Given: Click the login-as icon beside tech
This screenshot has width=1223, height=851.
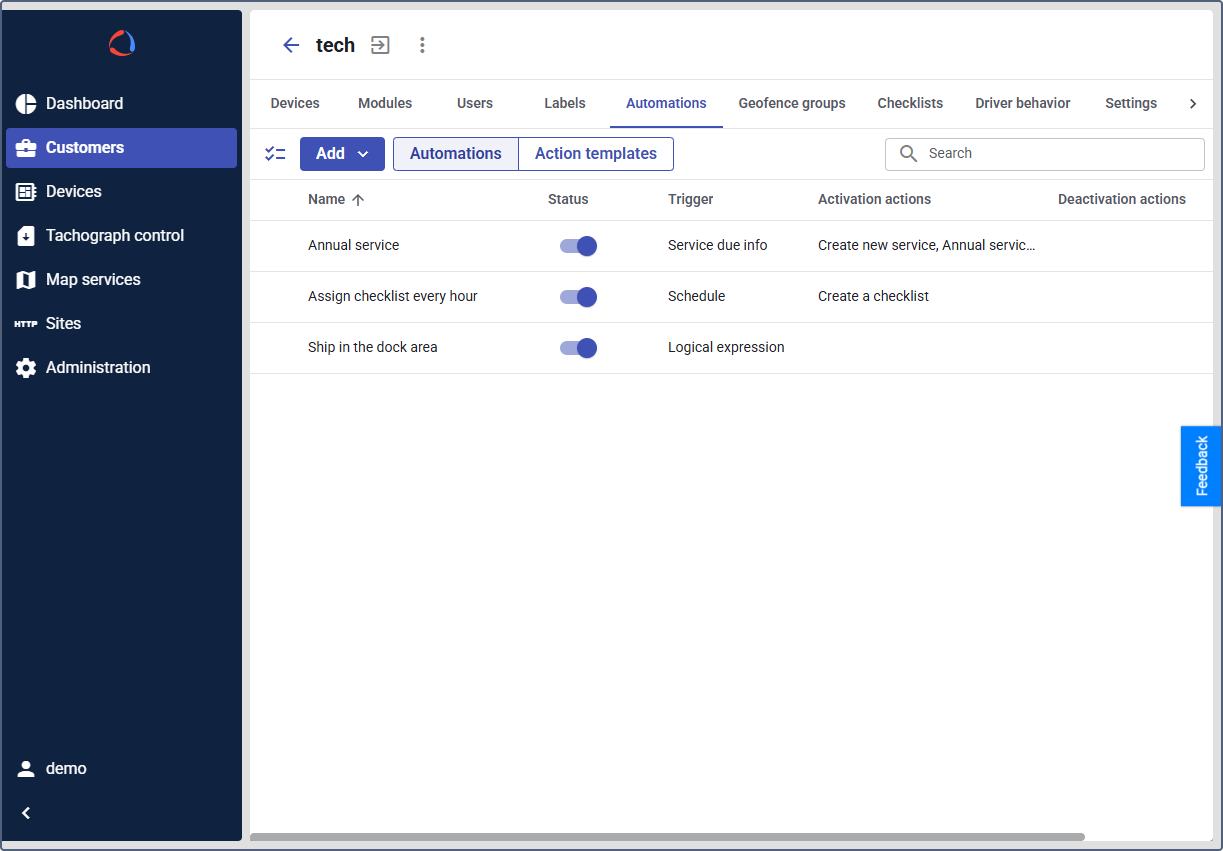Looking at the screenshot, I should (380, 45).
